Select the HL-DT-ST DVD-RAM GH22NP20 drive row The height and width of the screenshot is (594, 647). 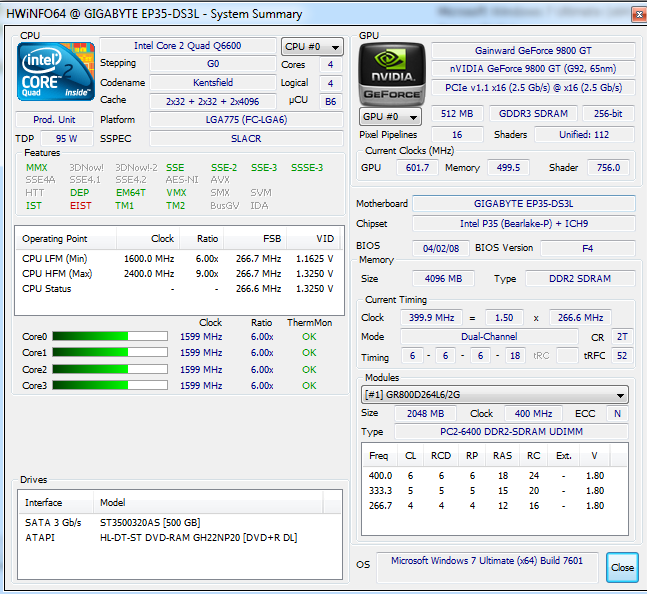tap(180, 537)
